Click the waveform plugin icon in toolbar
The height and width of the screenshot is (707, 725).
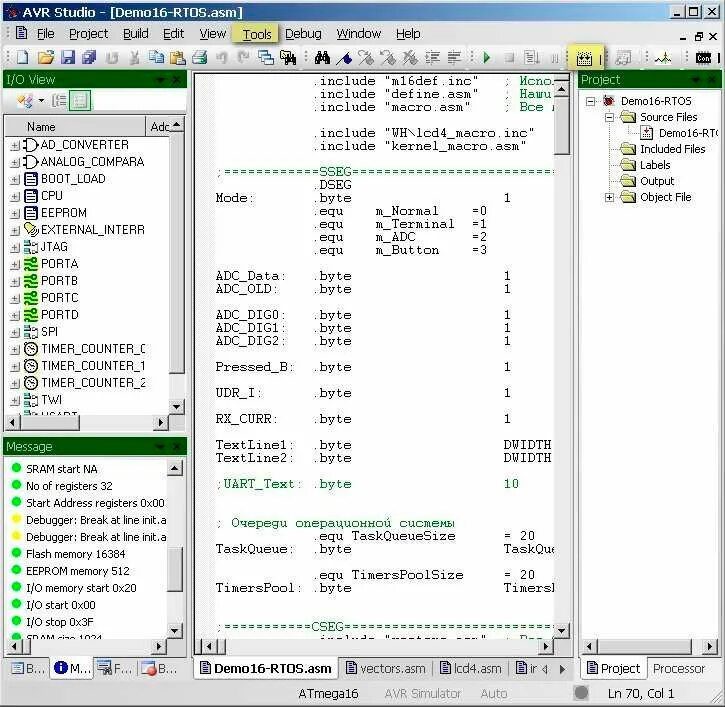pyautogui.click(x=664, y=57)
